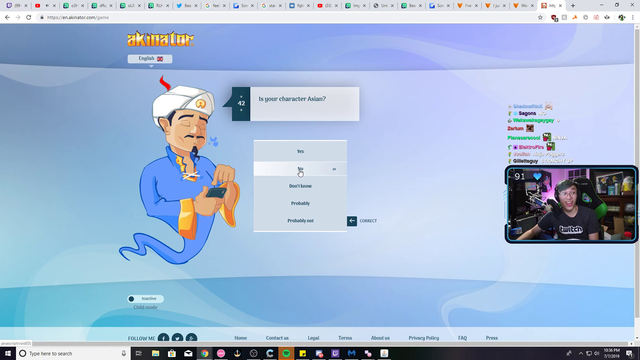Screen dimensions: 640x360
Task: Open the Legal footer link
Action: 313,338
